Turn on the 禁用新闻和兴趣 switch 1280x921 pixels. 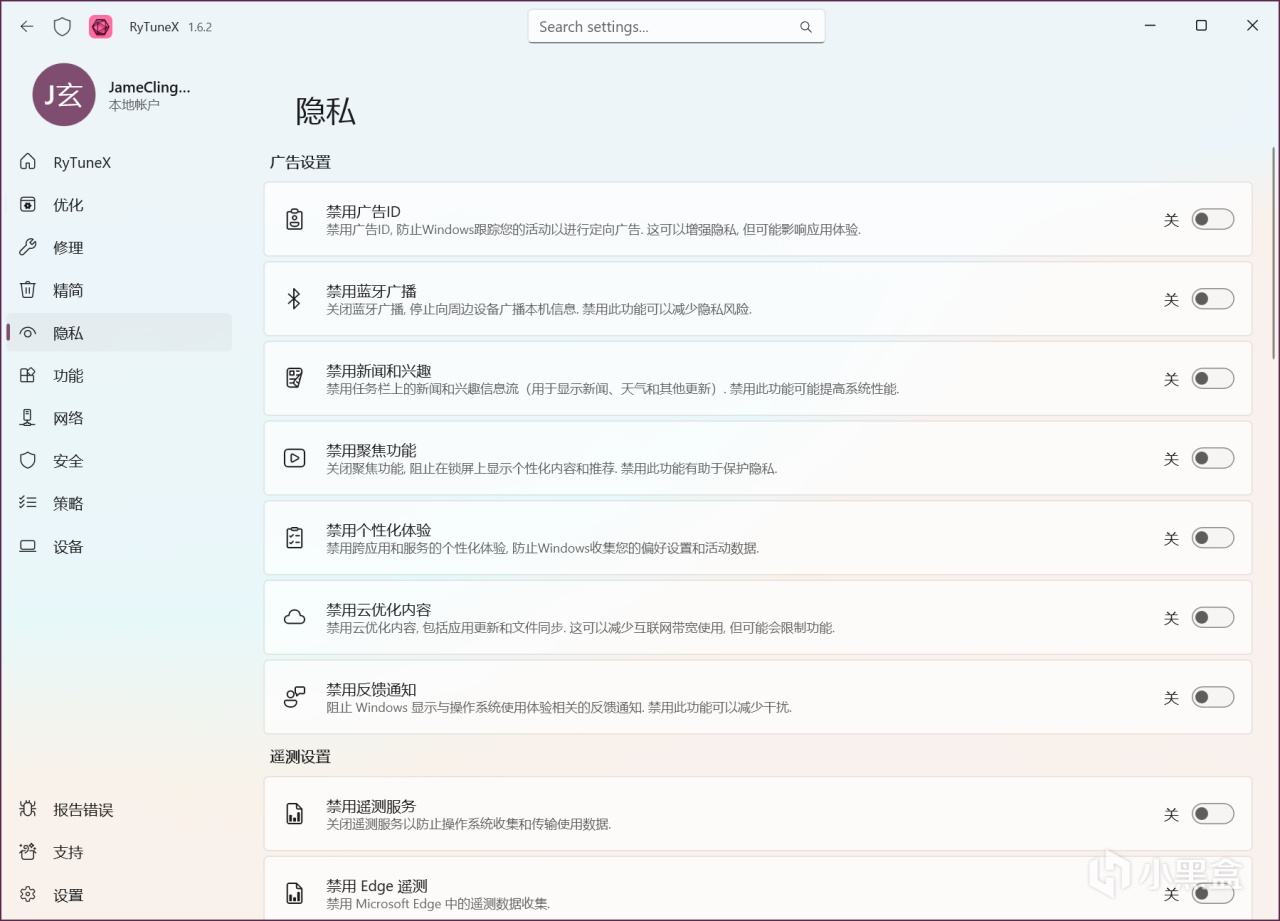click(1212, 378)
